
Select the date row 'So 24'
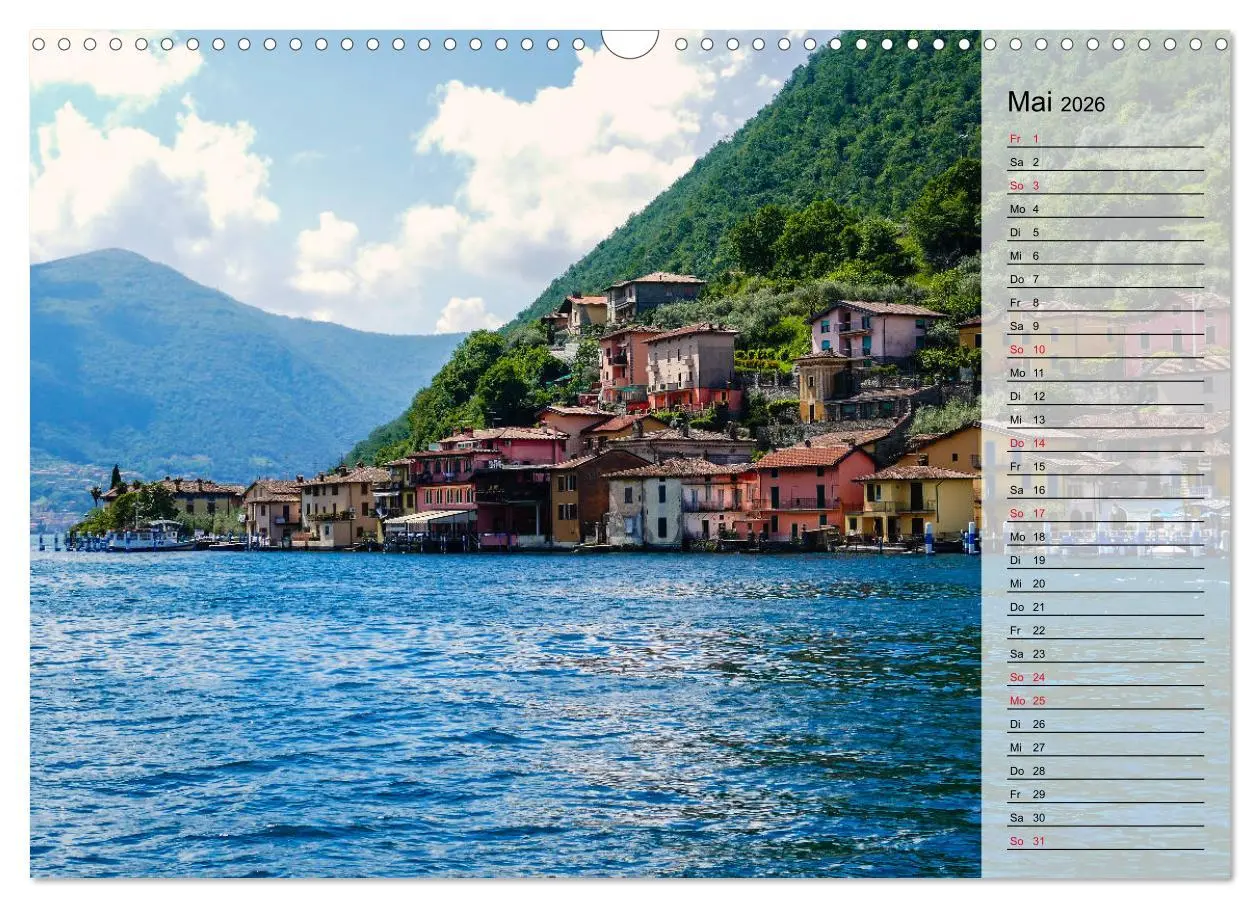click(1105, 677)
